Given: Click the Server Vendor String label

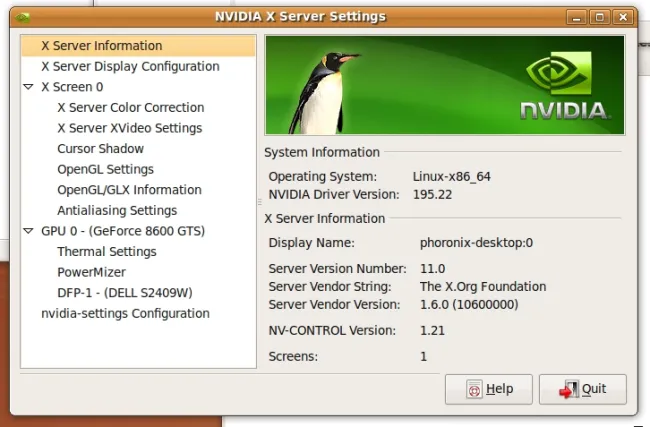Looking at the screenshot, I should pos(330,286).
